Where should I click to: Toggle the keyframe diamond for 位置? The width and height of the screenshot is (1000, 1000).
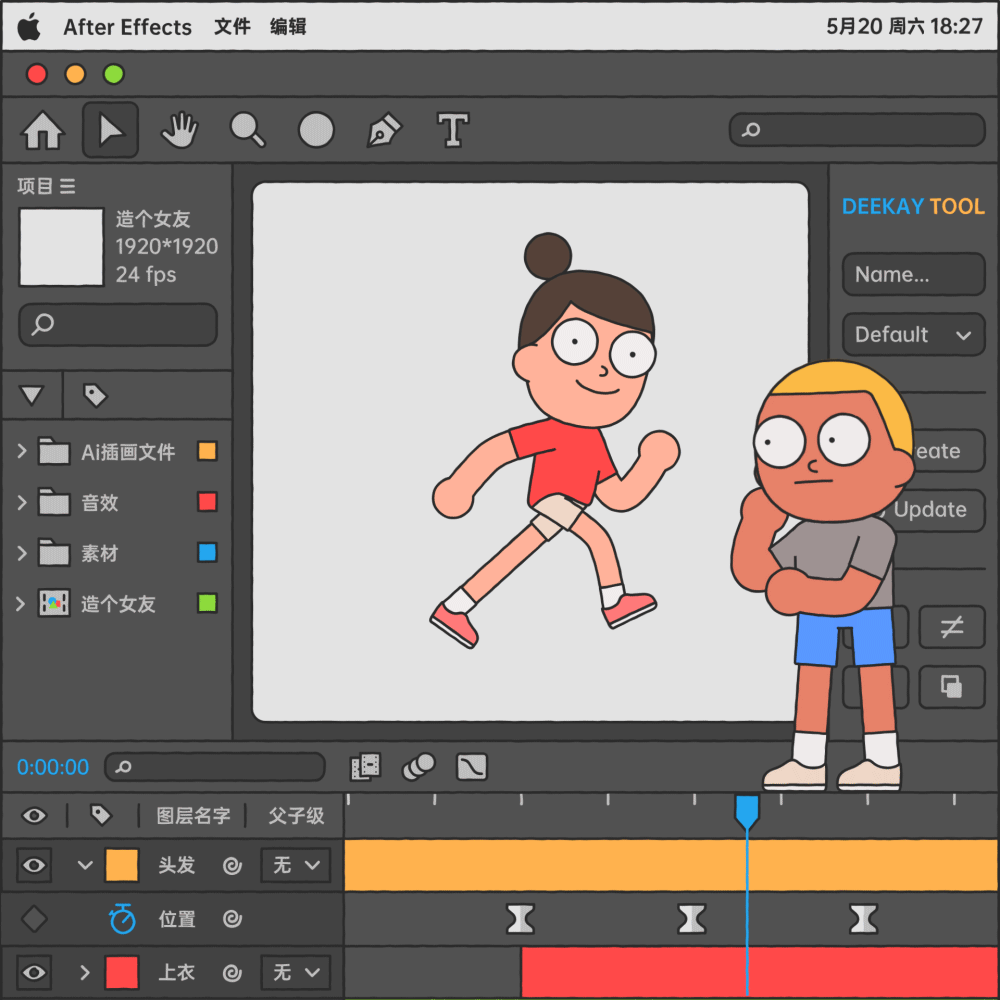[x=34, y=919]
